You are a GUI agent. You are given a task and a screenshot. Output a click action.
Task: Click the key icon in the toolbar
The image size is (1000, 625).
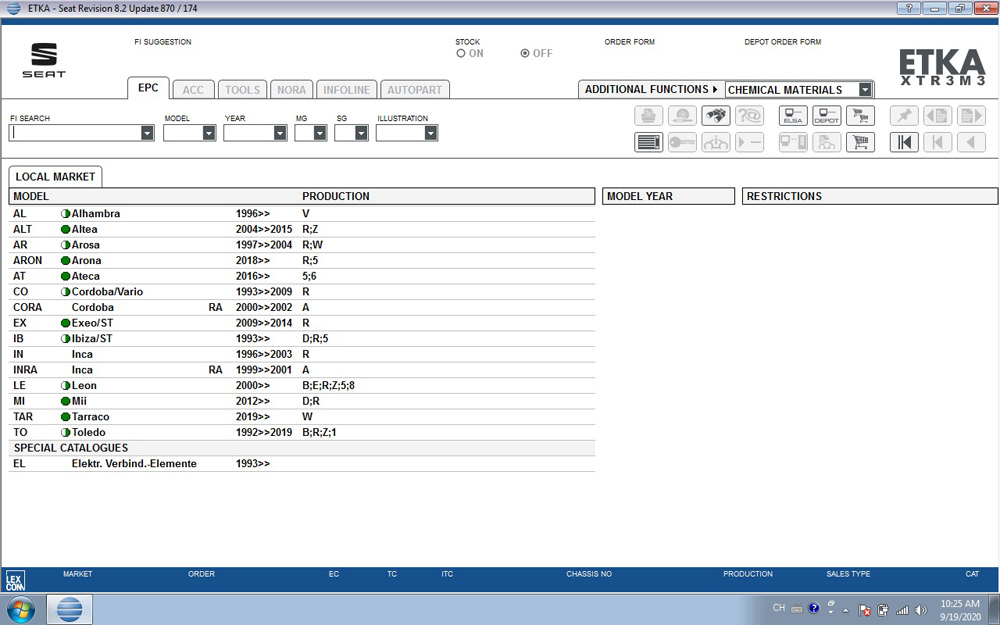682,142
